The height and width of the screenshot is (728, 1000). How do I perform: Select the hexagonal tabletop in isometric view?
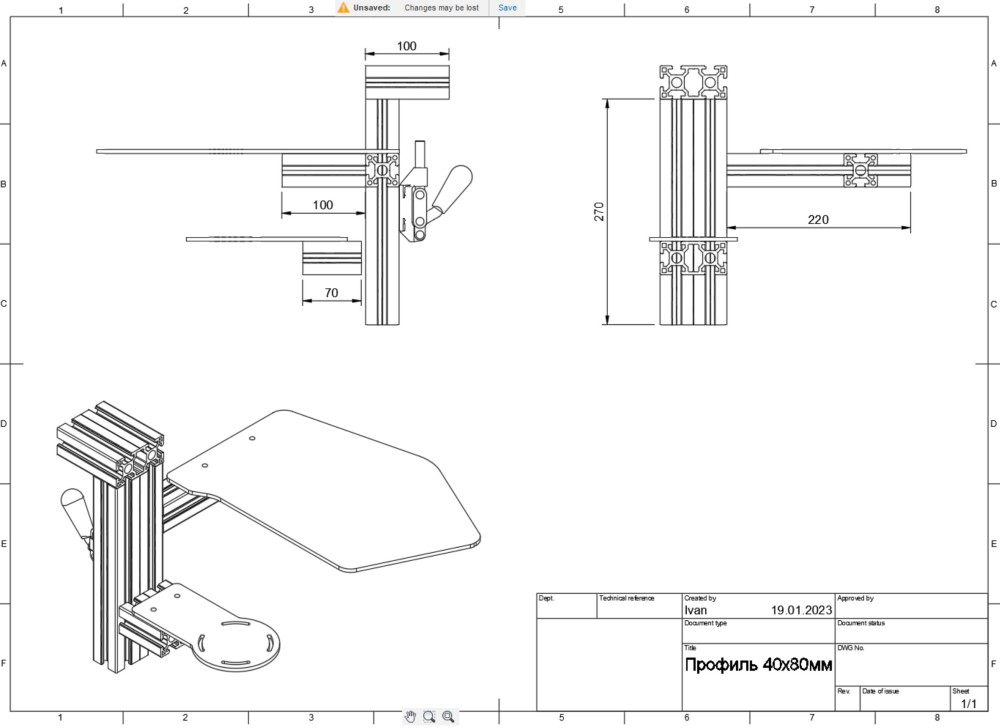pyautogui.click(x=324, y=490)
